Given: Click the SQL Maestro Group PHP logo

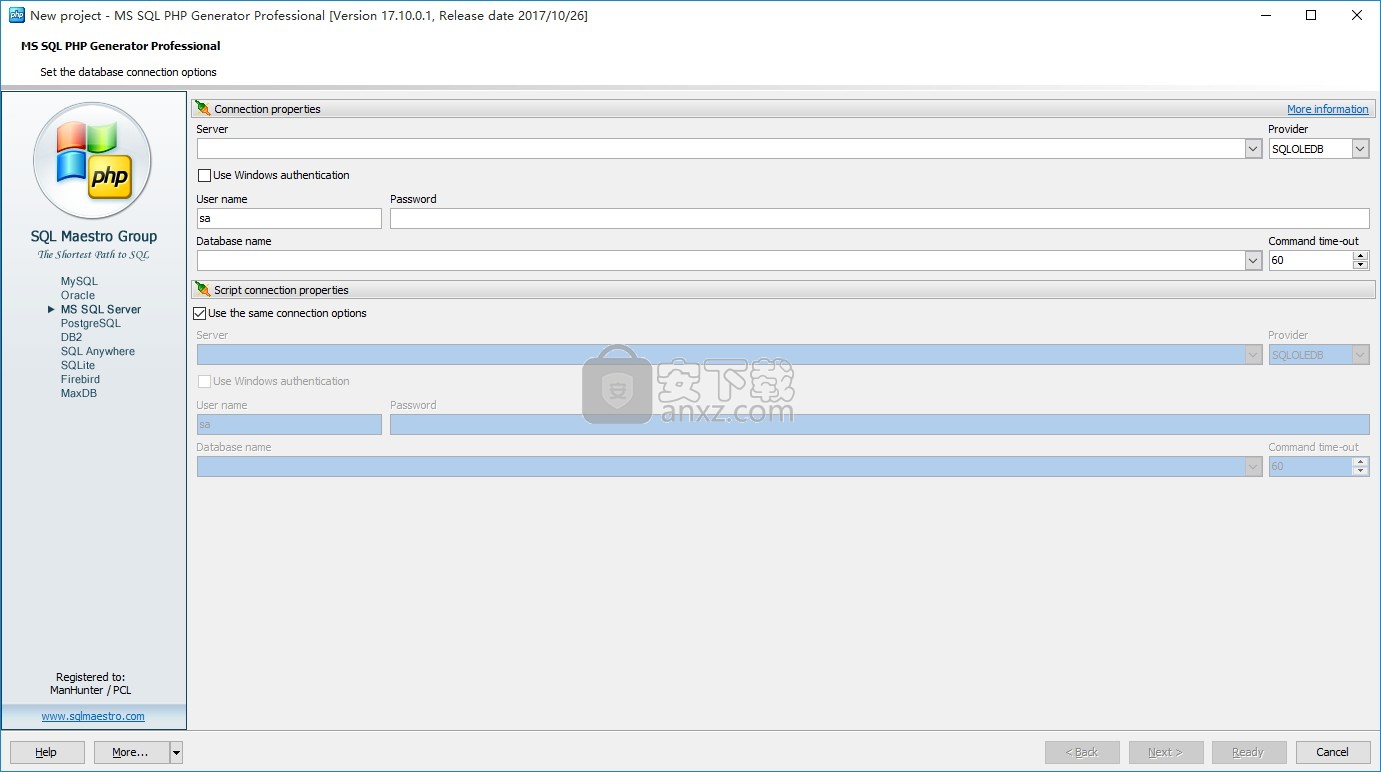Looking at the screenshot, I should 93,162.
